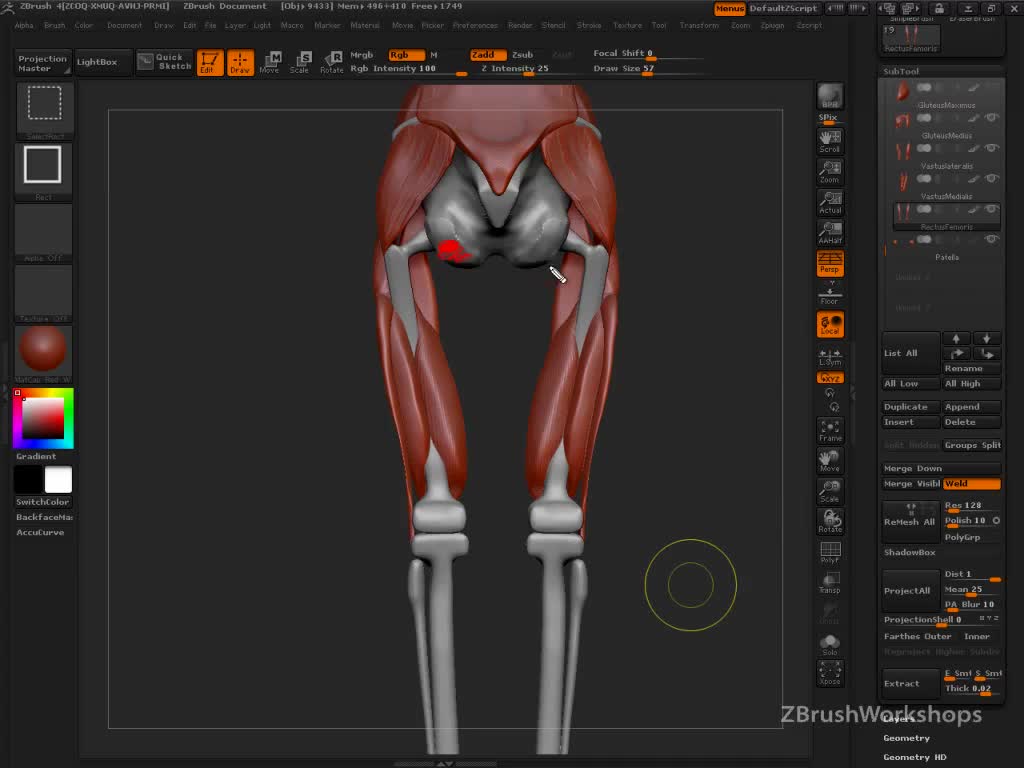Toggle Perspective distortion
1024x768 pixels.
tap(830, 263)
